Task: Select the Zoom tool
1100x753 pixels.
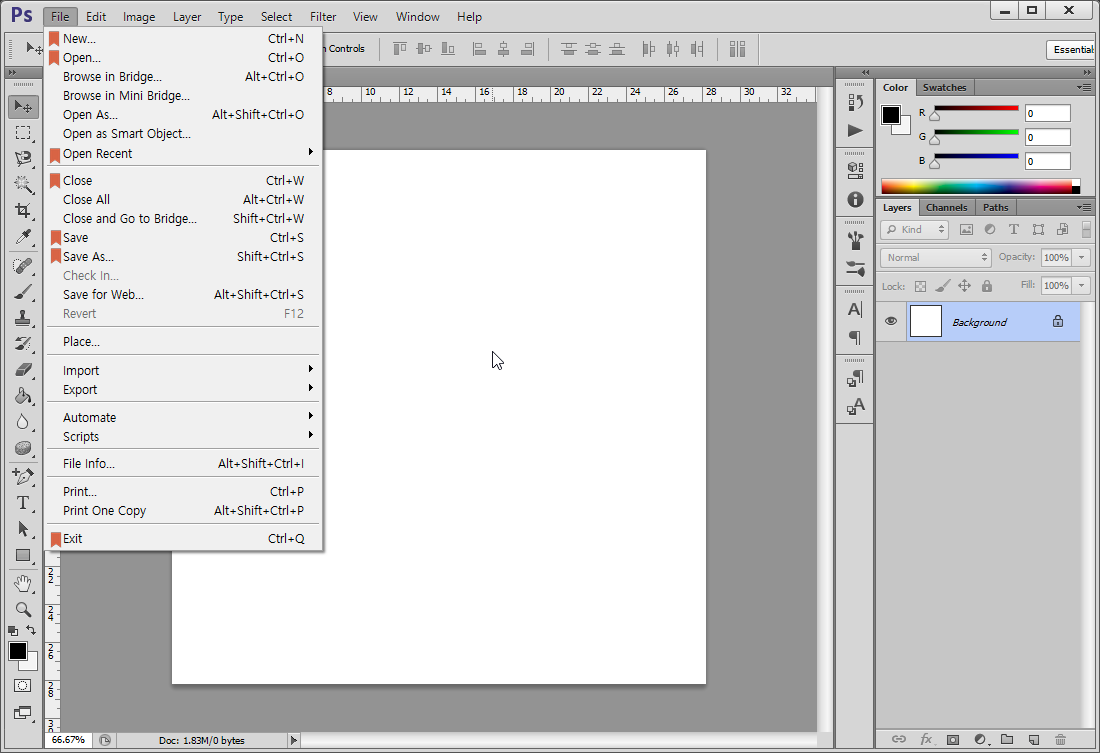Action: (x=23, y=609)
